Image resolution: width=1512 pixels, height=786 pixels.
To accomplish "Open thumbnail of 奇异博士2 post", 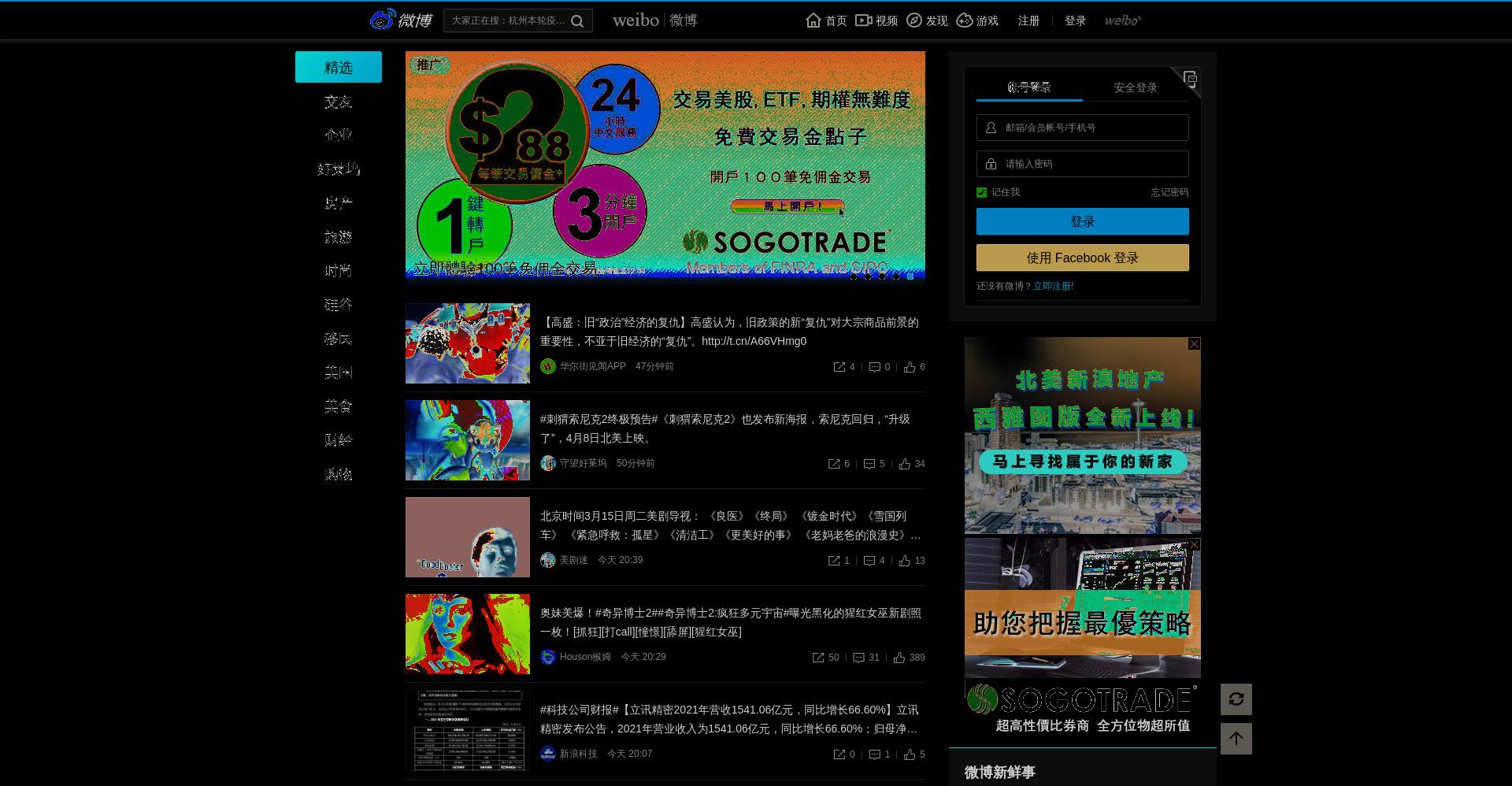I will (468, 634).
